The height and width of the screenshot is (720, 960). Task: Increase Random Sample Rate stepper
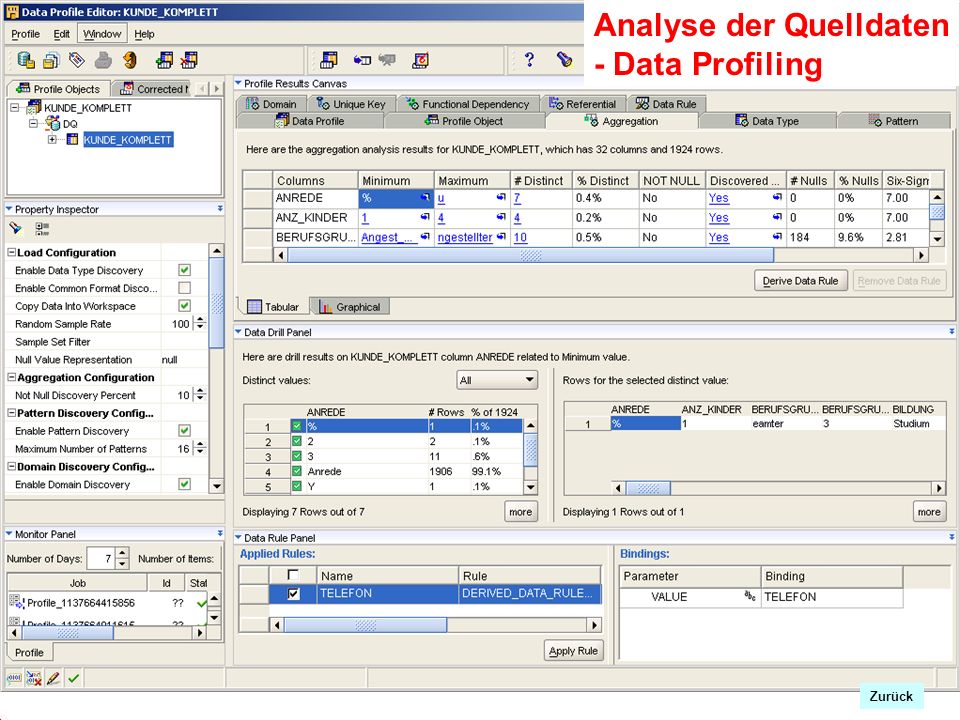pos(200,320)
